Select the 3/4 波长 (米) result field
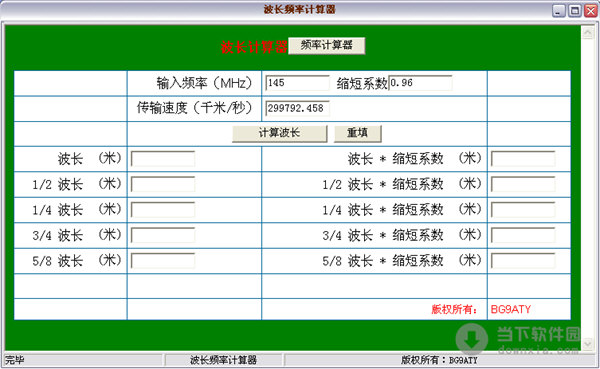Viewport: 600px width, 369px height. [x=163, y=235]
